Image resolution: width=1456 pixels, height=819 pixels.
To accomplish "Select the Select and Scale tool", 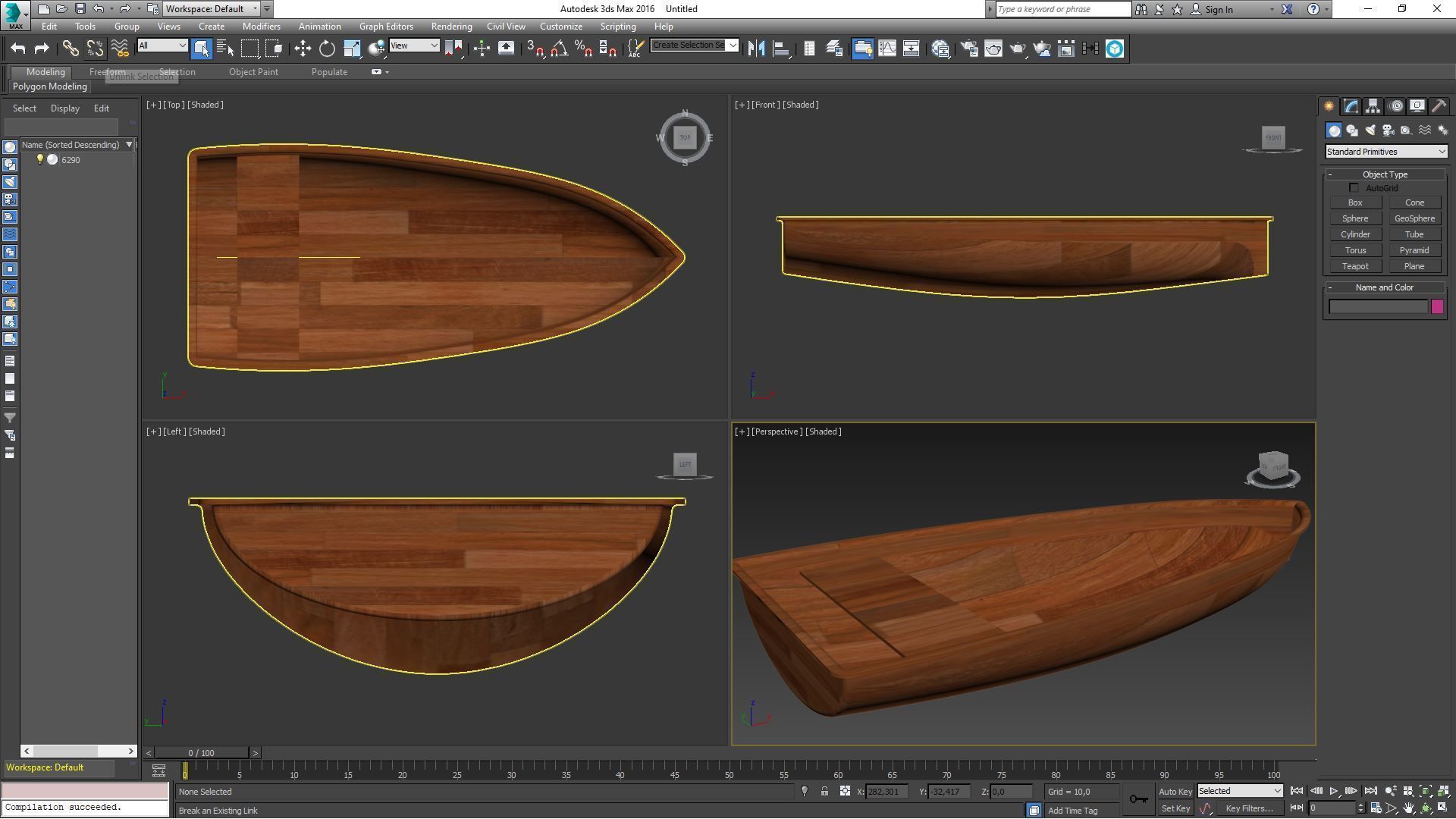I will 351,49.
